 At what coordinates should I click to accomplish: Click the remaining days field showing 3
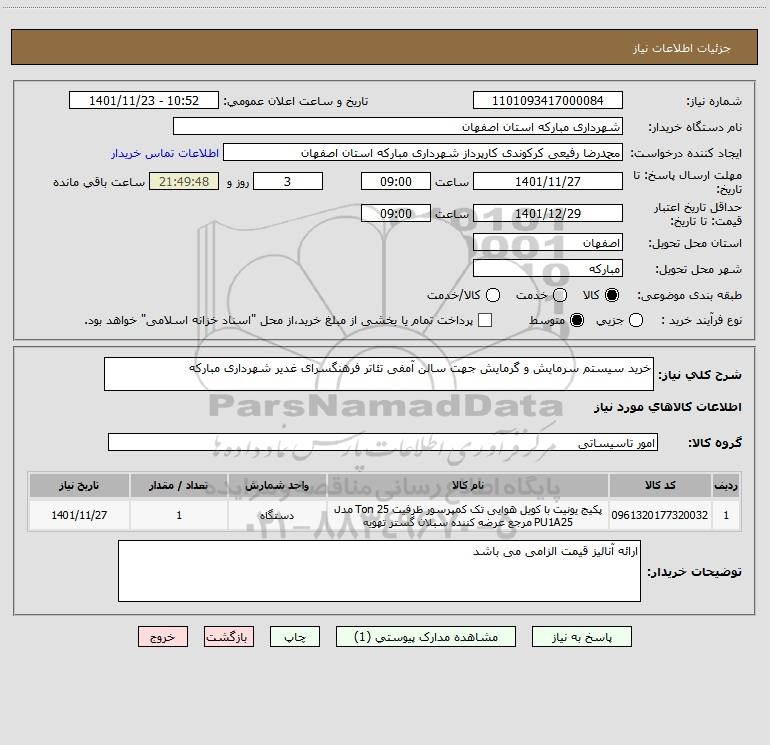pyautogui.click(x=287, y=181)
